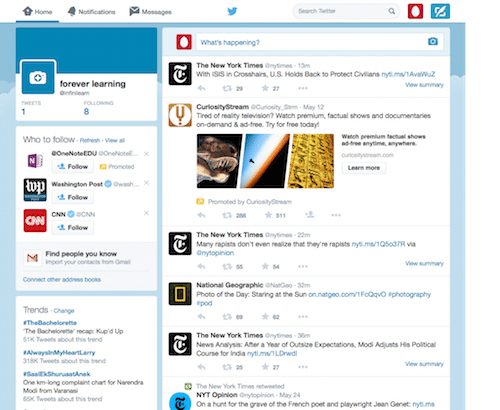Open the nyti.ms/1AvaWuZ link

[x=408, y=74]
